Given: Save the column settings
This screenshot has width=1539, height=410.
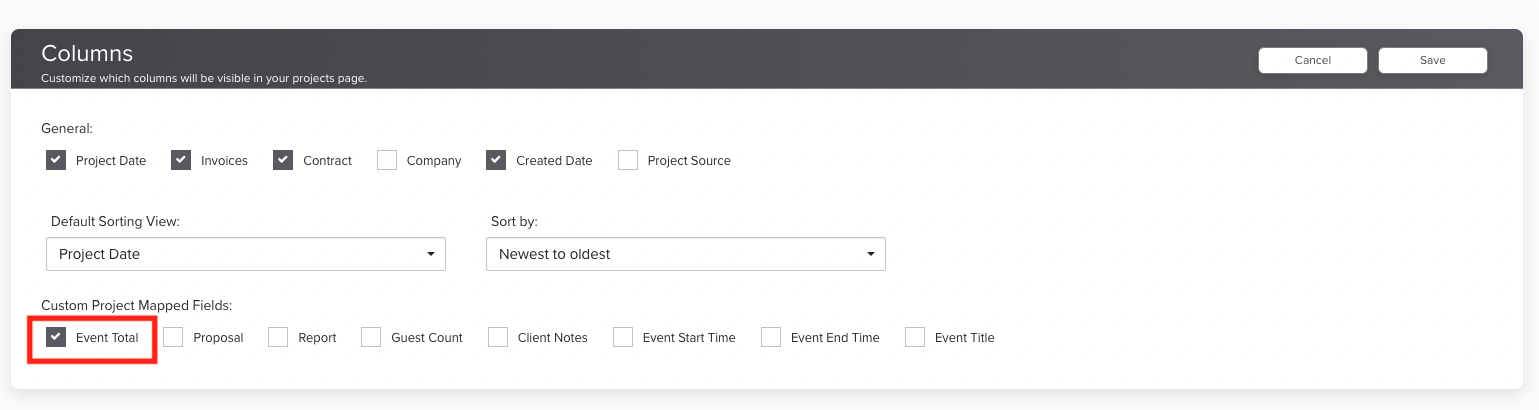Looking at the screenshot, I should [1432, 60].
